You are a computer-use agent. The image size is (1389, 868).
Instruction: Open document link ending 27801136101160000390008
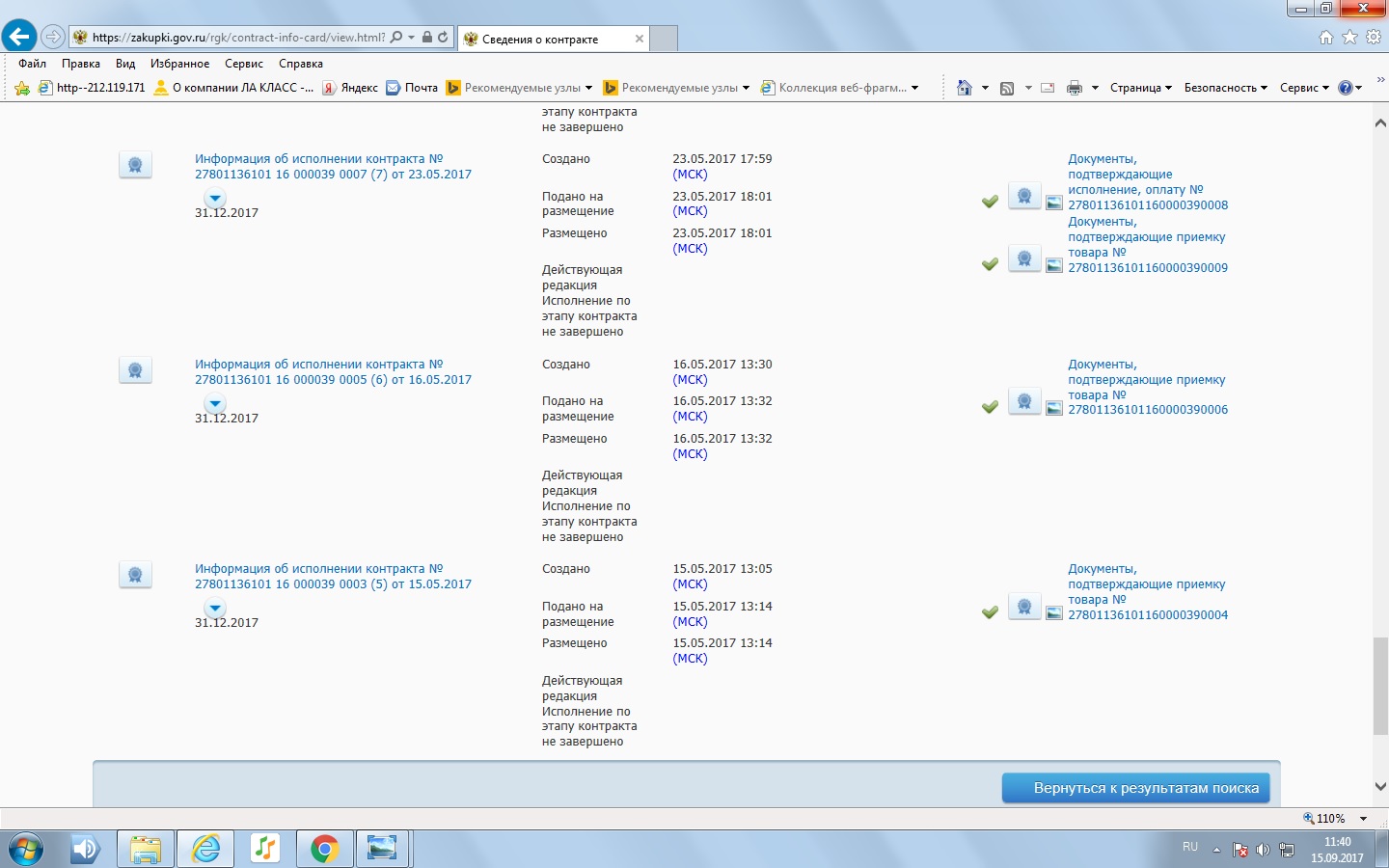coord(1148,182)
